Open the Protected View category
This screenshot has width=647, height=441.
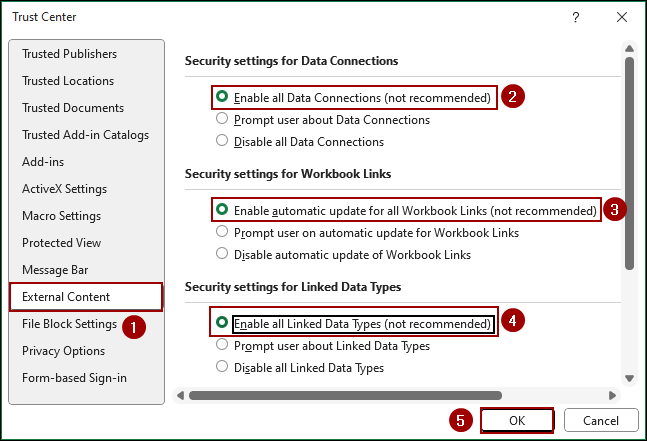[x=61, y=243]
